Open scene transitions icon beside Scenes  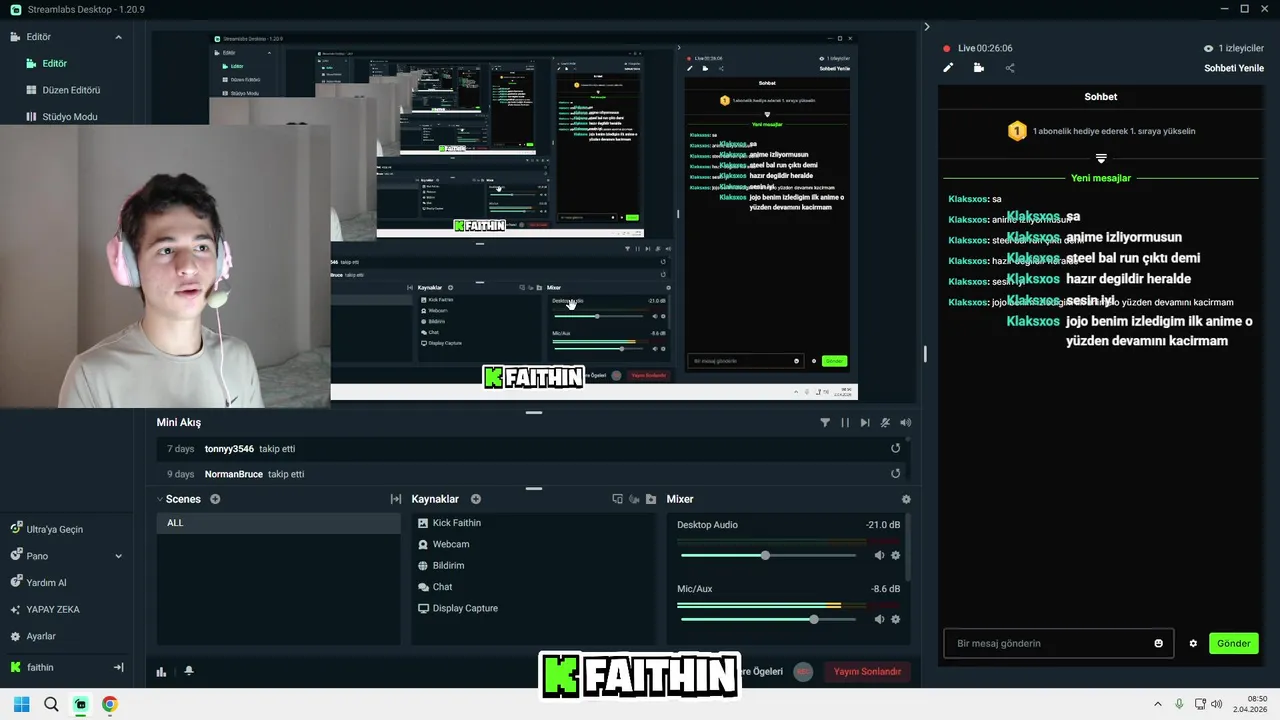tap(396, 499)
